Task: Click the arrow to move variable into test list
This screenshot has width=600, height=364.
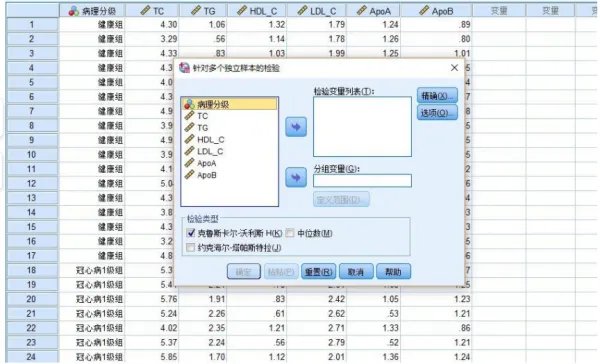Action: tap(296, 127)
